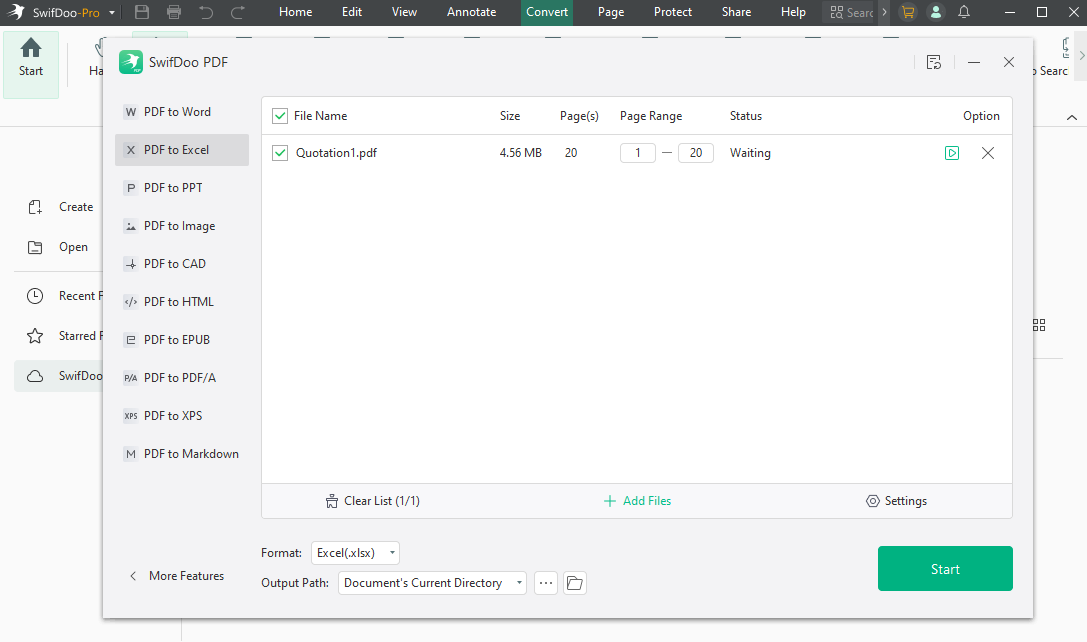This screenshot has height=642, width=1087.
Task: Open notifications via the bell icon
Action: coord(963,12)
